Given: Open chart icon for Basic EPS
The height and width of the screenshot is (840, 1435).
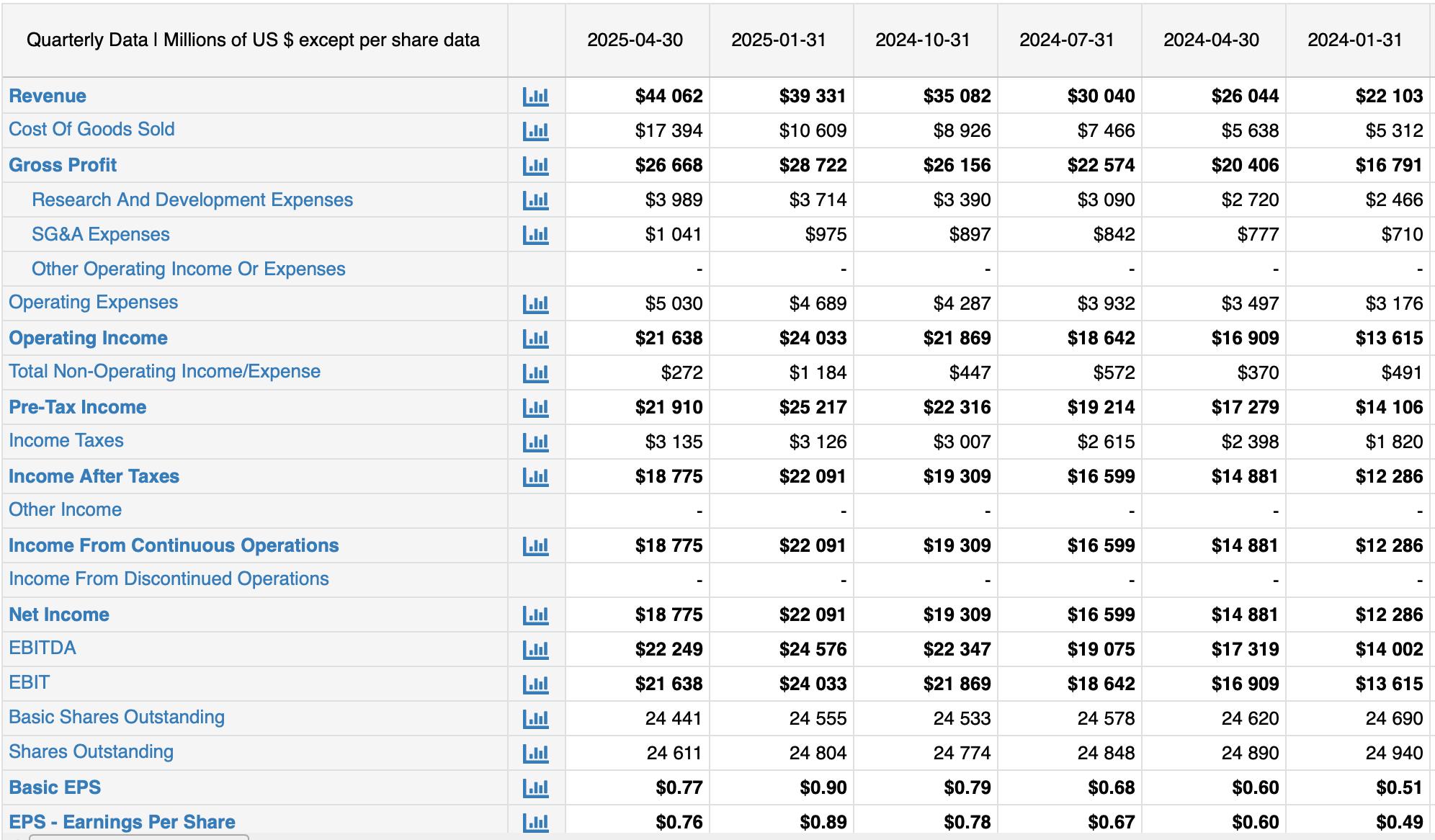Looking at the screenshot, I should [x=535, y=787].
